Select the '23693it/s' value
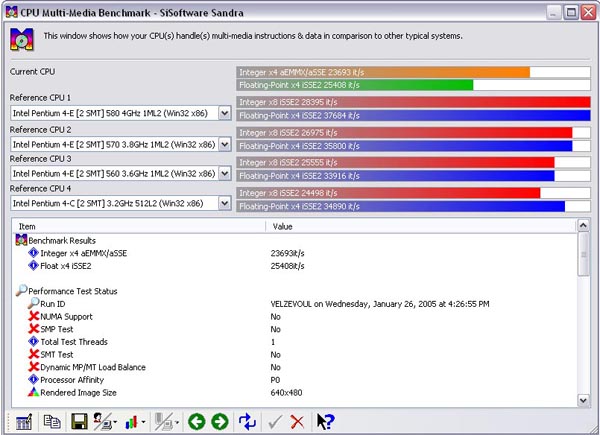Image resolution: width=600 pixels, height=435 pixels. [287, 253]
